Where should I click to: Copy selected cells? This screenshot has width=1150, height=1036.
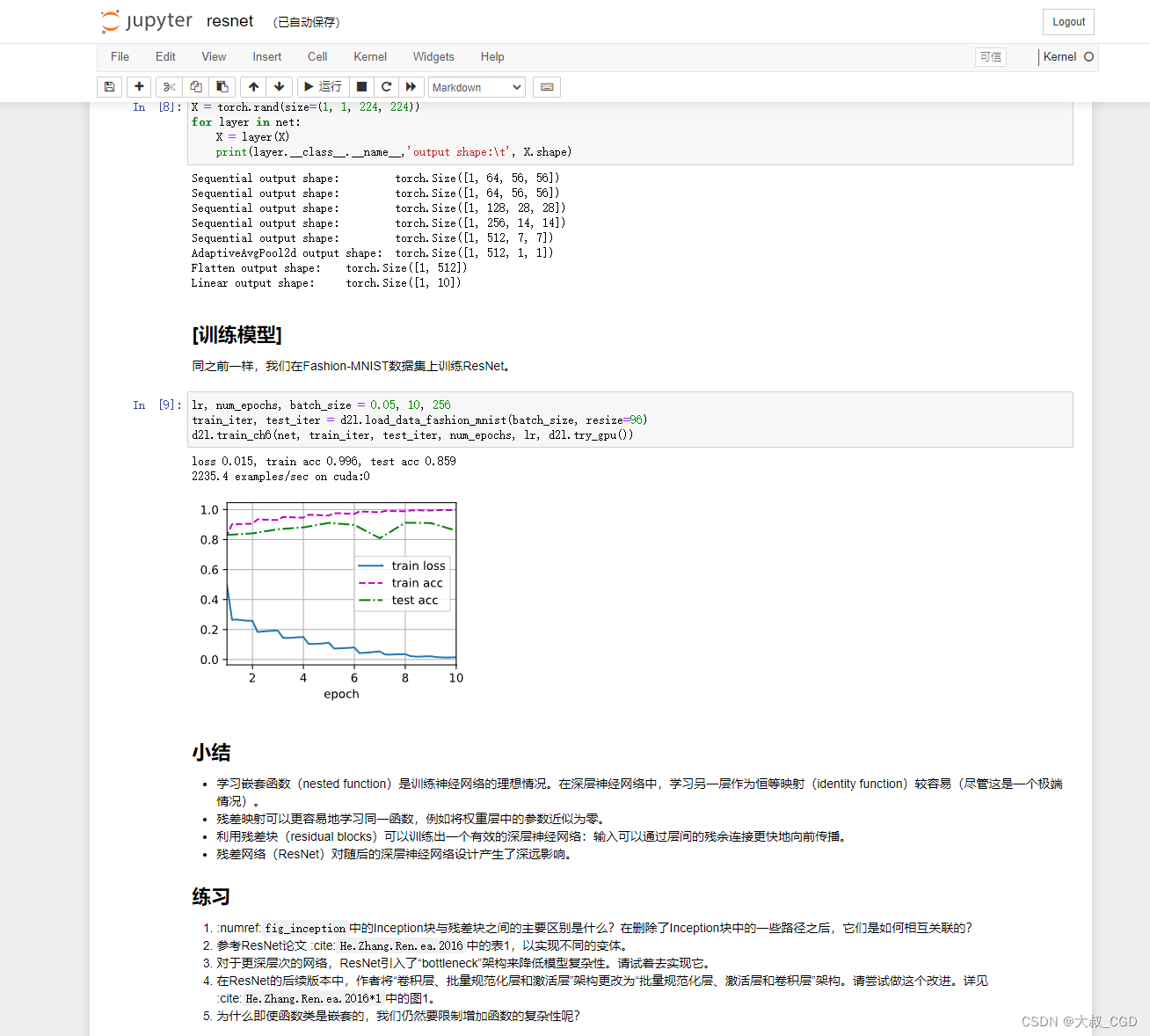pyautogui.click(x=196, y=87)
